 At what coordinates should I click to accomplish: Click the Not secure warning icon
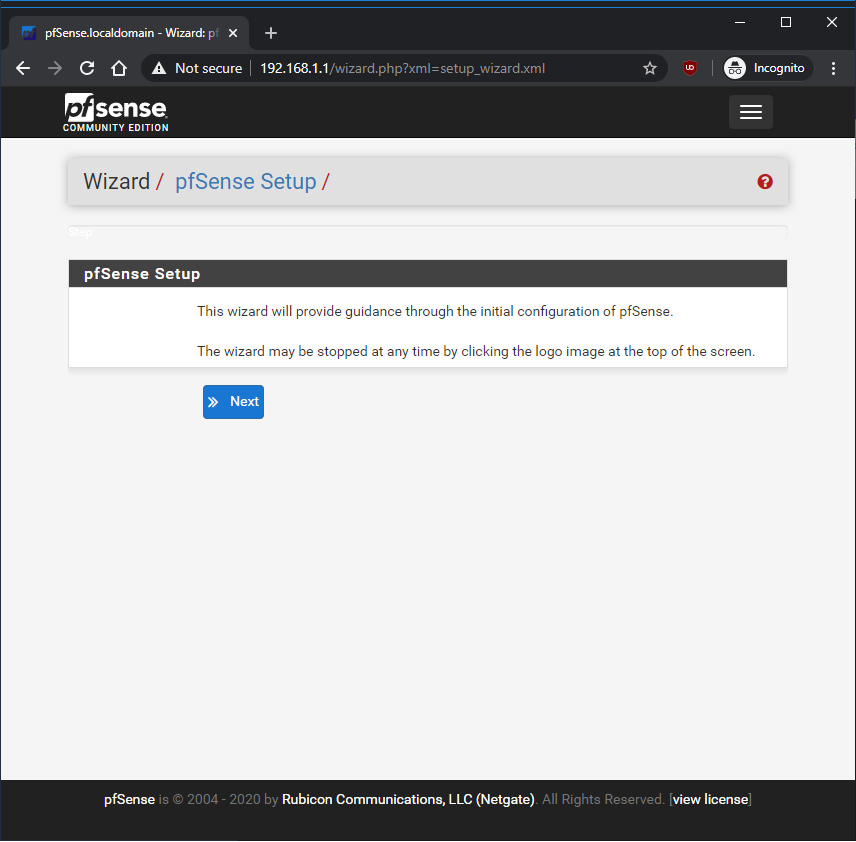(x=159, y=68)
